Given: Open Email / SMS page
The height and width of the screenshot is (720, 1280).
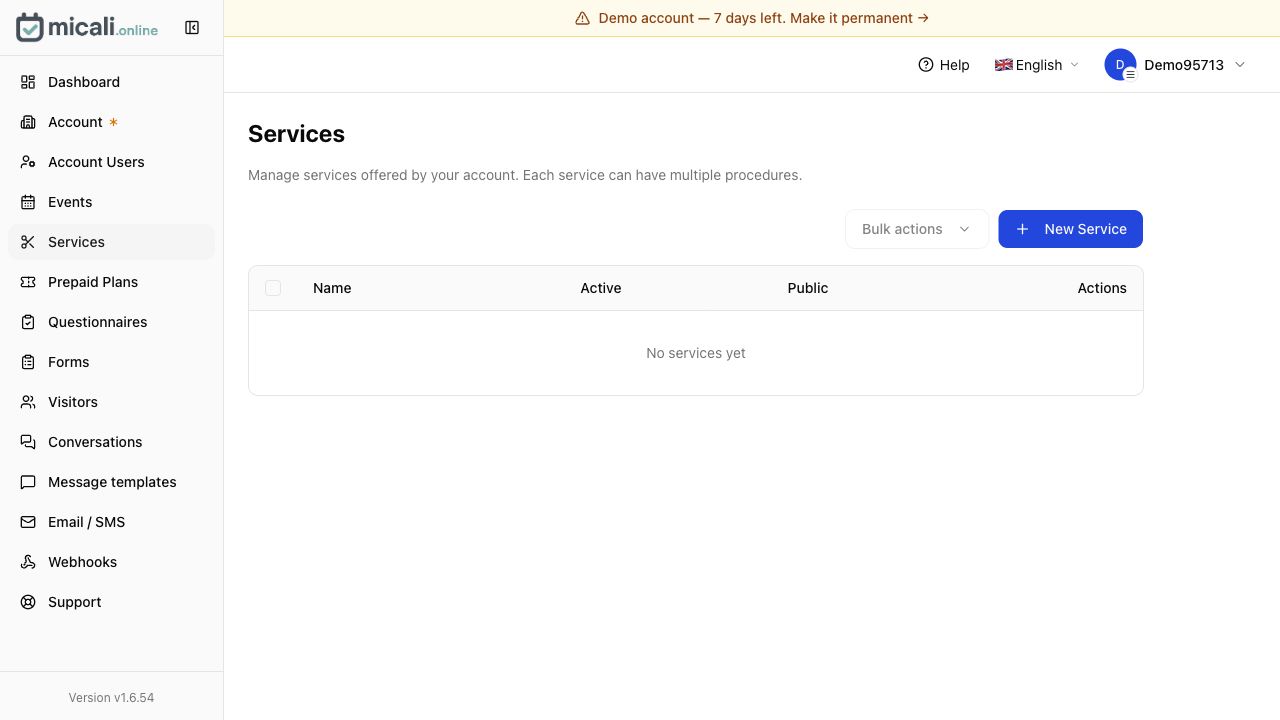Looking at the screenshot, I should click(111, 522).
